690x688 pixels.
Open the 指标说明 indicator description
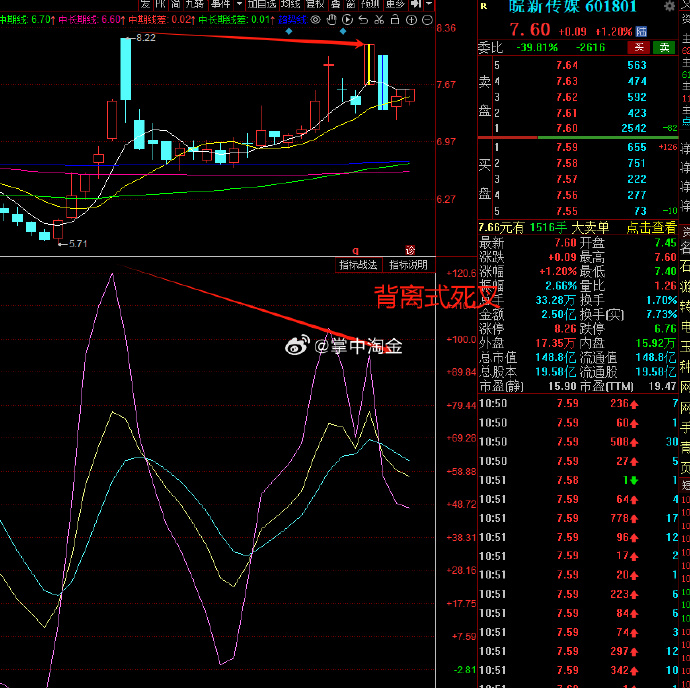[408, 265]
